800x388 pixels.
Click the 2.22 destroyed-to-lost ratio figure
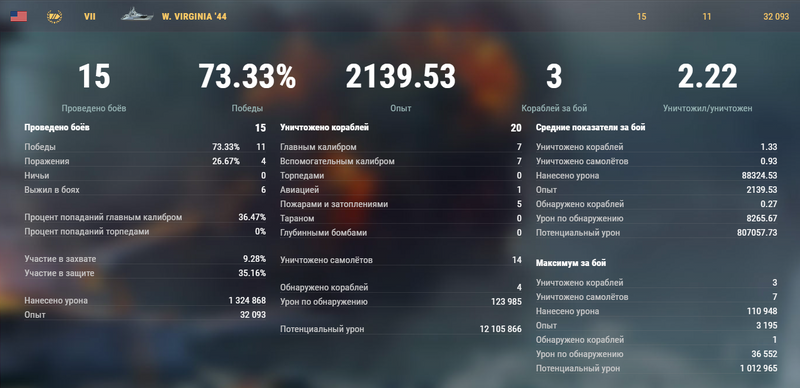click(x=707, y=77)
